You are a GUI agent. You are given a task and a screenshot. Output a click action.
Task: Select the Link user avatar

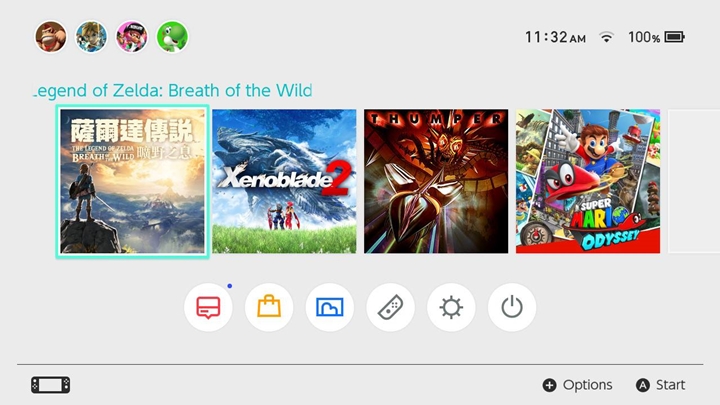click(x=91, y=37)
